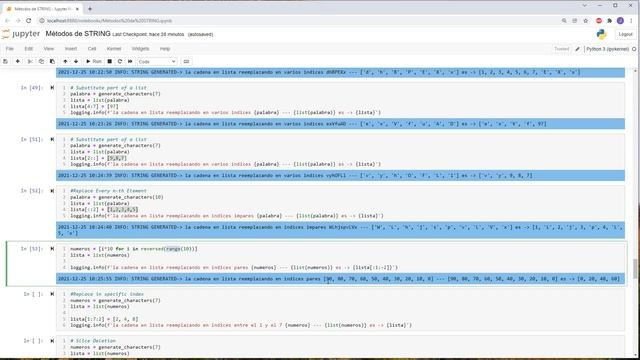Go forward in browser

click(x=18, y=20)
